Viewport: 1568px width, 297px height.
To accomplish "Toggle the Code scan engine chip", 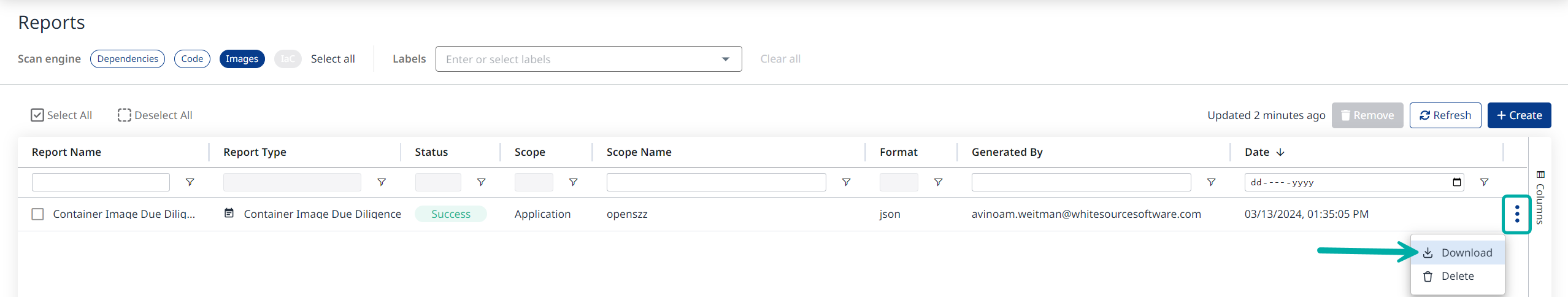I will pos(192,59).
